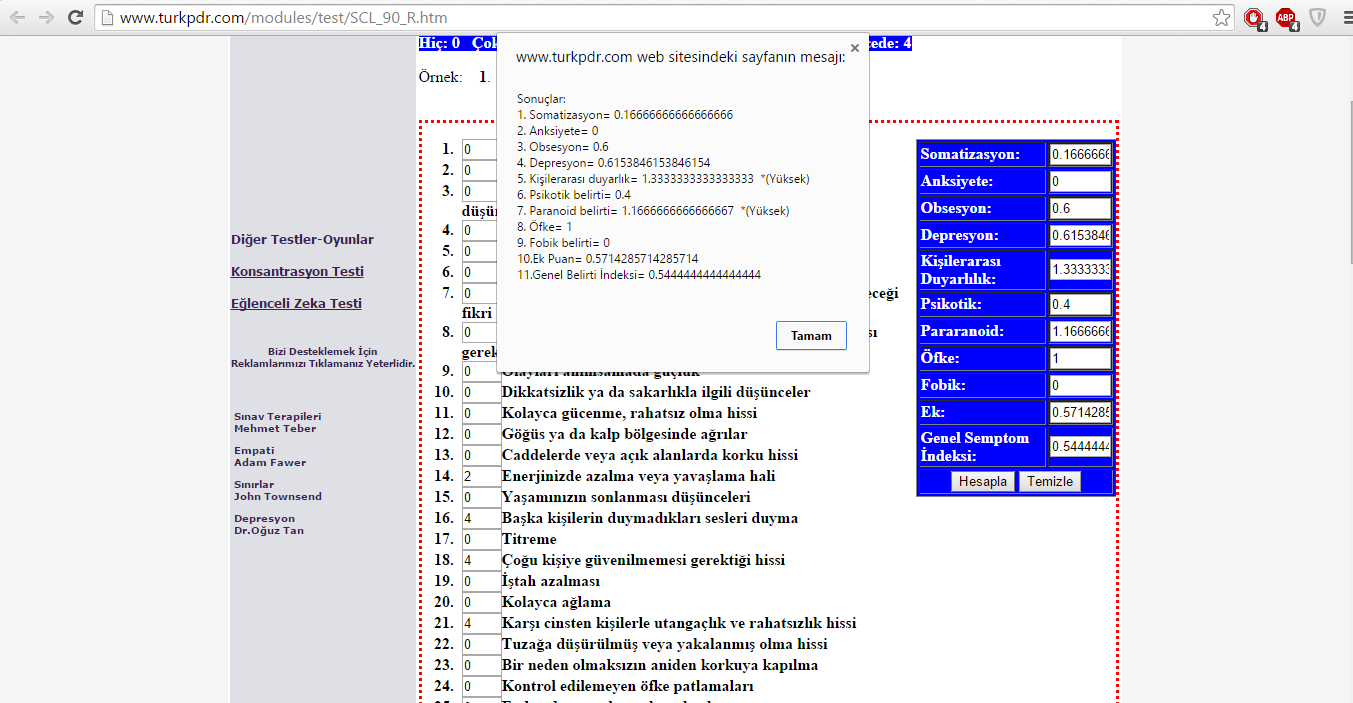Viewport: 1353px width, 703px height.
Task: Open the Eğlenceli Zeka Testi link
Action: 296,304
